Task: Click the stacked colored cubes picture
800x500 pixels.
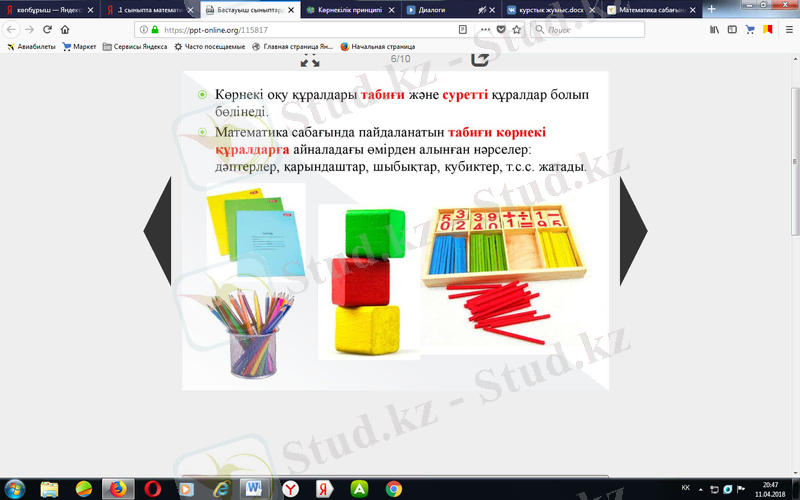Action: [368, 282]
